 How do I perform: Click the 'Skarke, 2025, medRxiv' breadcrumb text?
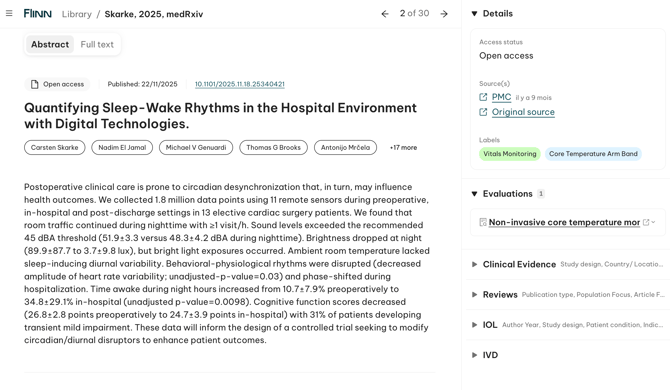coord(154,14)
